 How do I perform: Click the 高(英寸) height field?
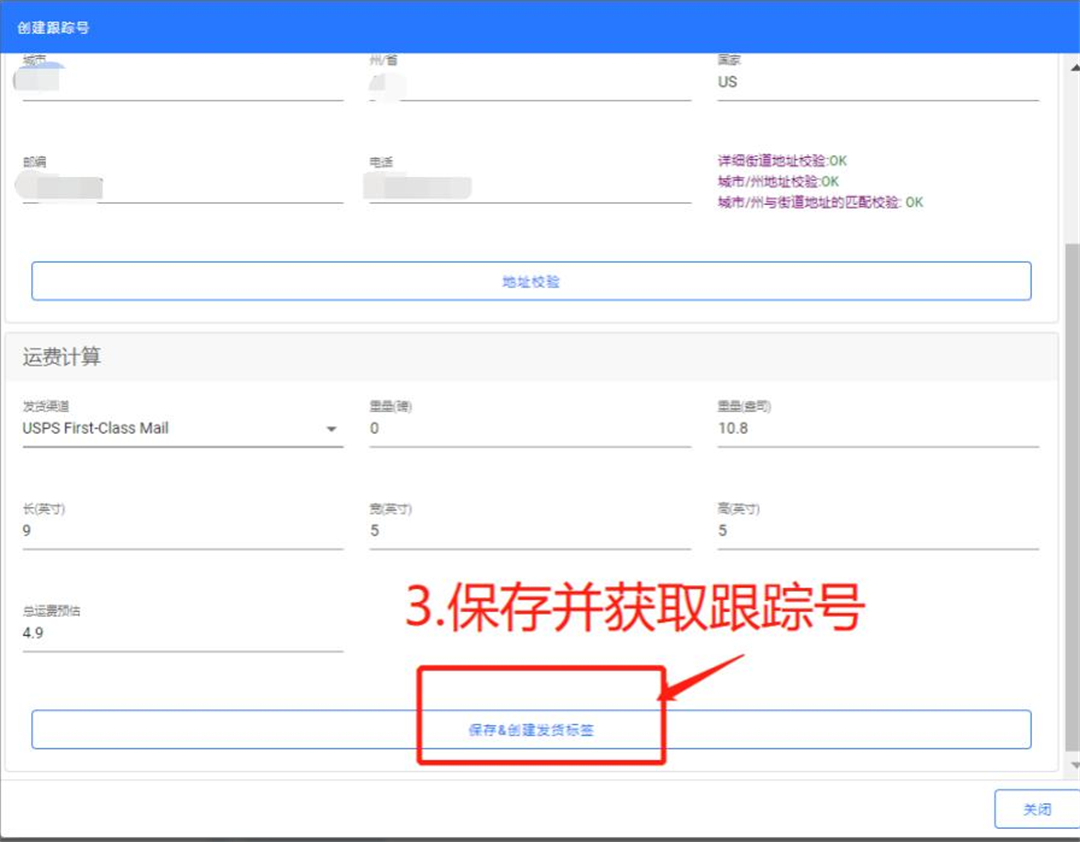tap(878, 531)
